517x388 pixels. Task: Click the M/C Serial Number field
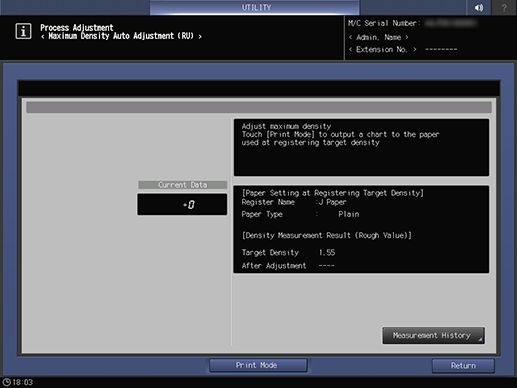pyautogui.click(x=412, y=23)
